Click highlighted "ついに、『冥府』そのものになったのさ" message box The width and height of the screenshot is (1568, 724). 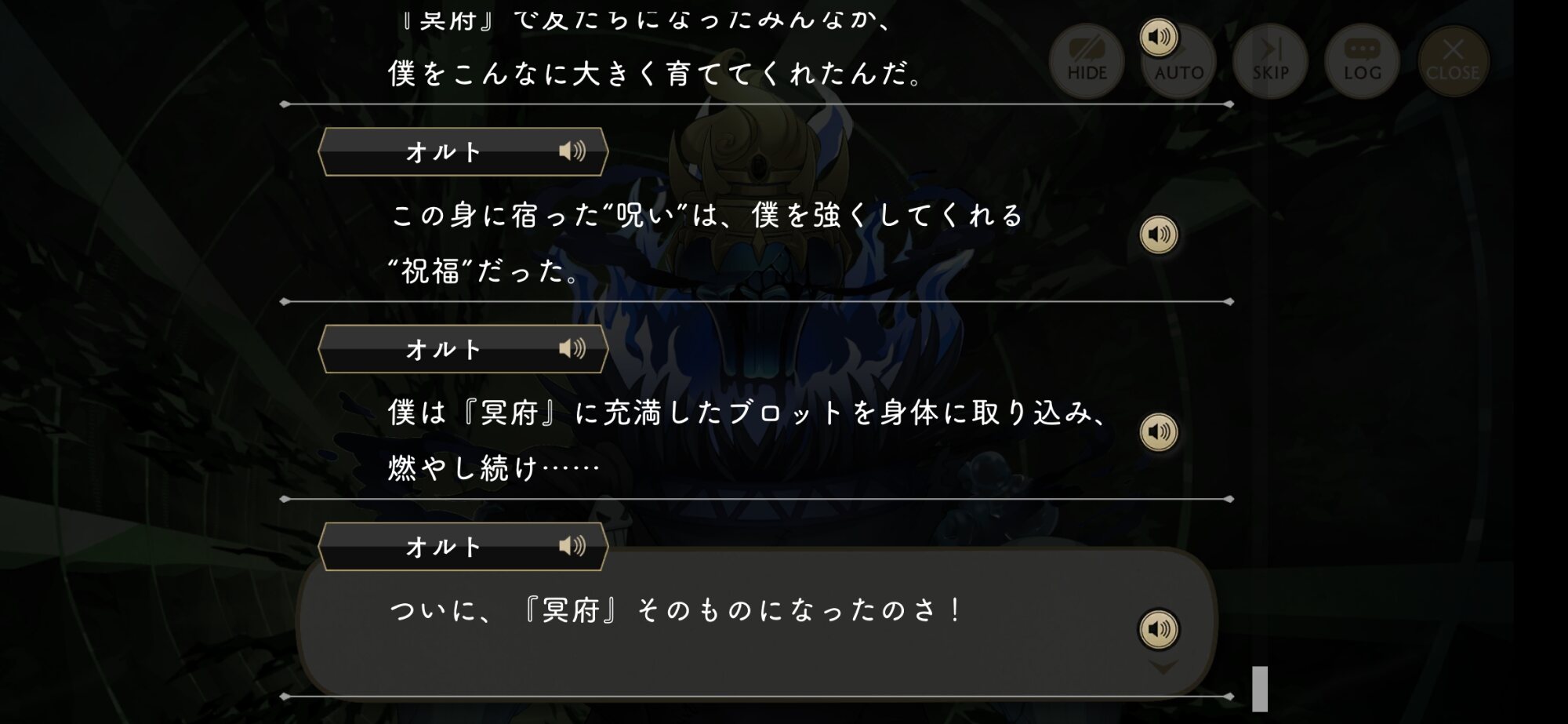tap(757, 620)
